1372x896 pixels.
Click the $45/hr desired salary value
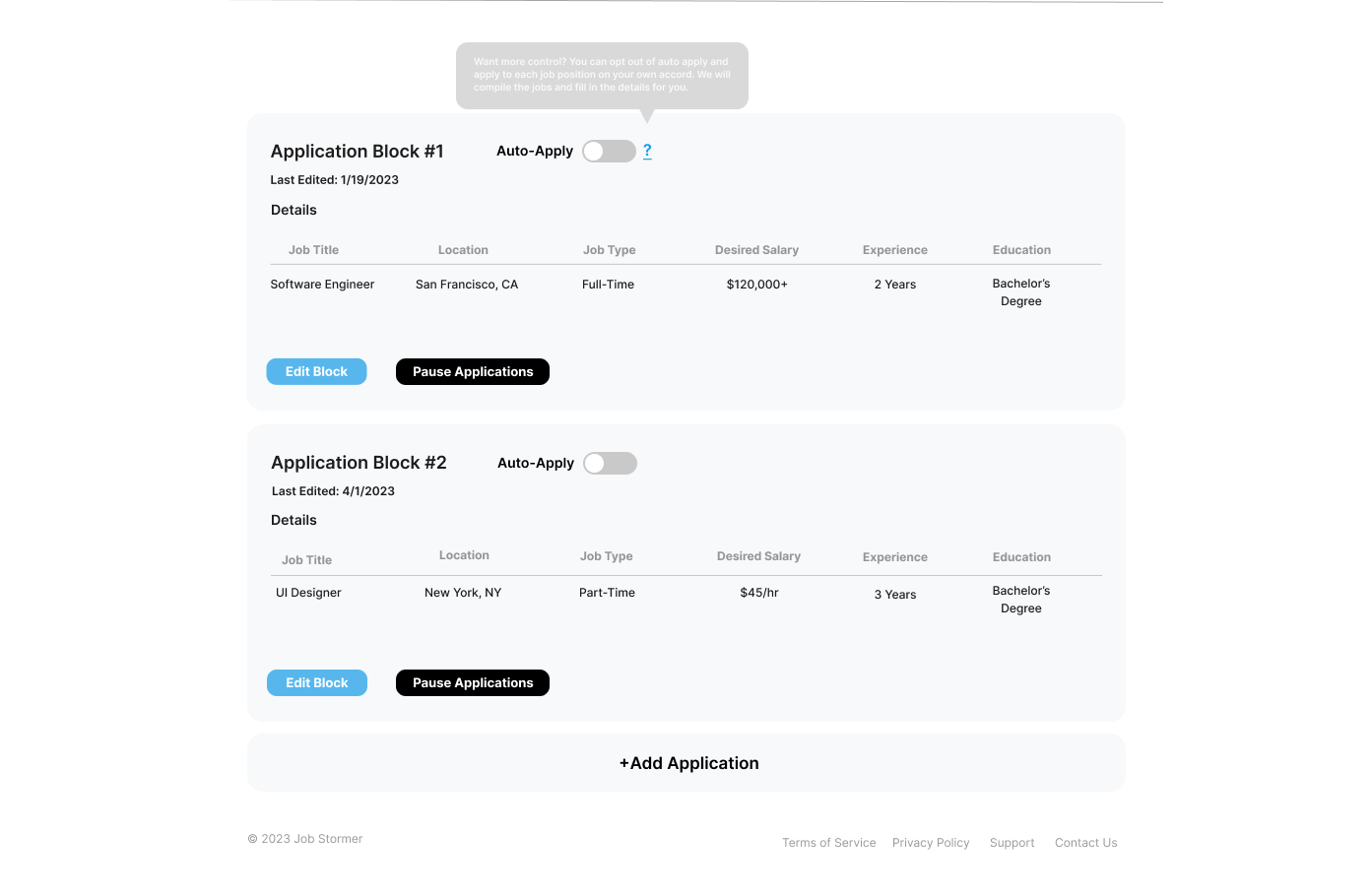(x=758, y=593)
